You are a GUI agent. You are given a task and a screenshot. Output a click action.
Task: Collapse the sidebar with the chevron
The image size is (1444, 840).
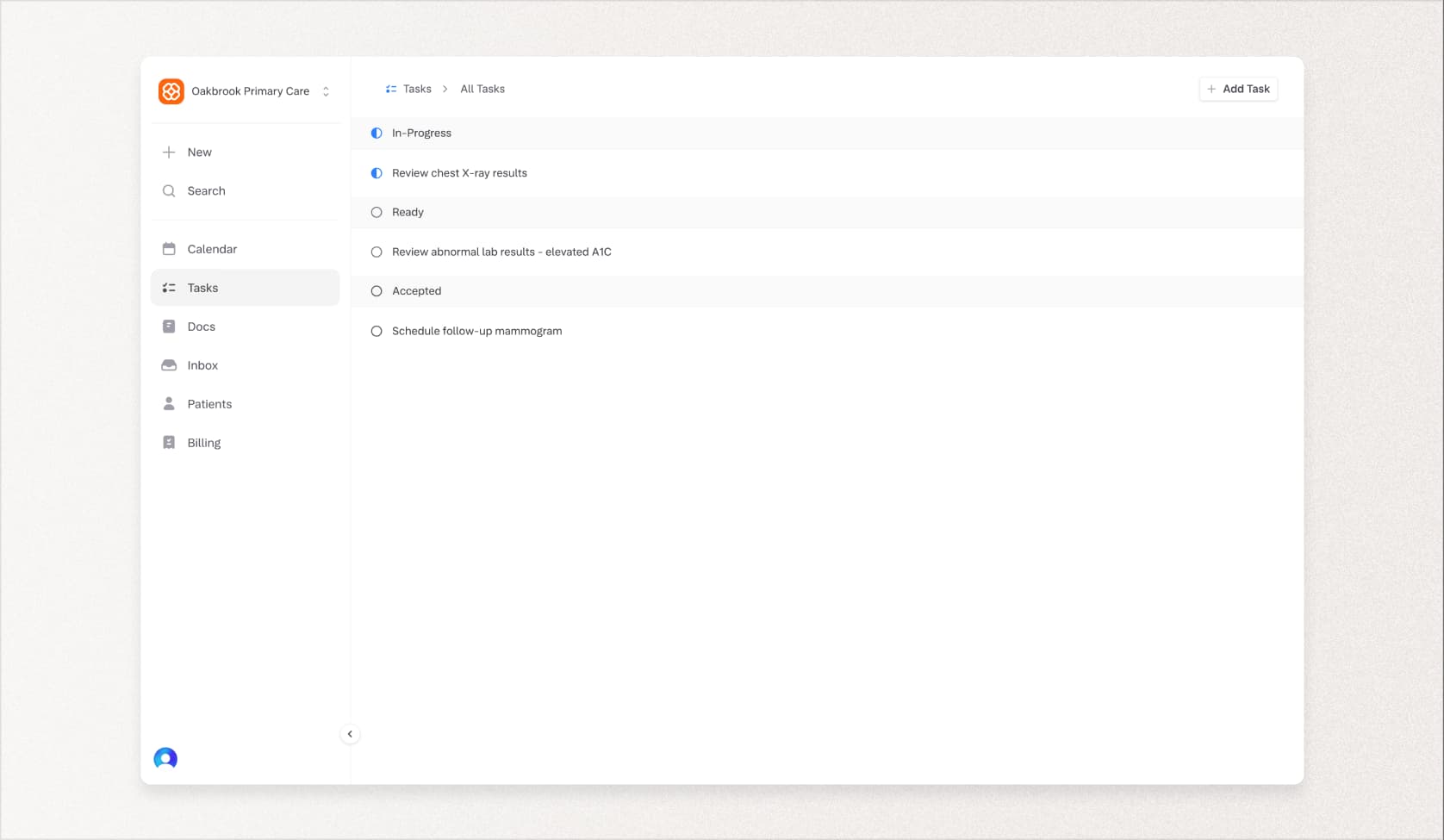350,733
